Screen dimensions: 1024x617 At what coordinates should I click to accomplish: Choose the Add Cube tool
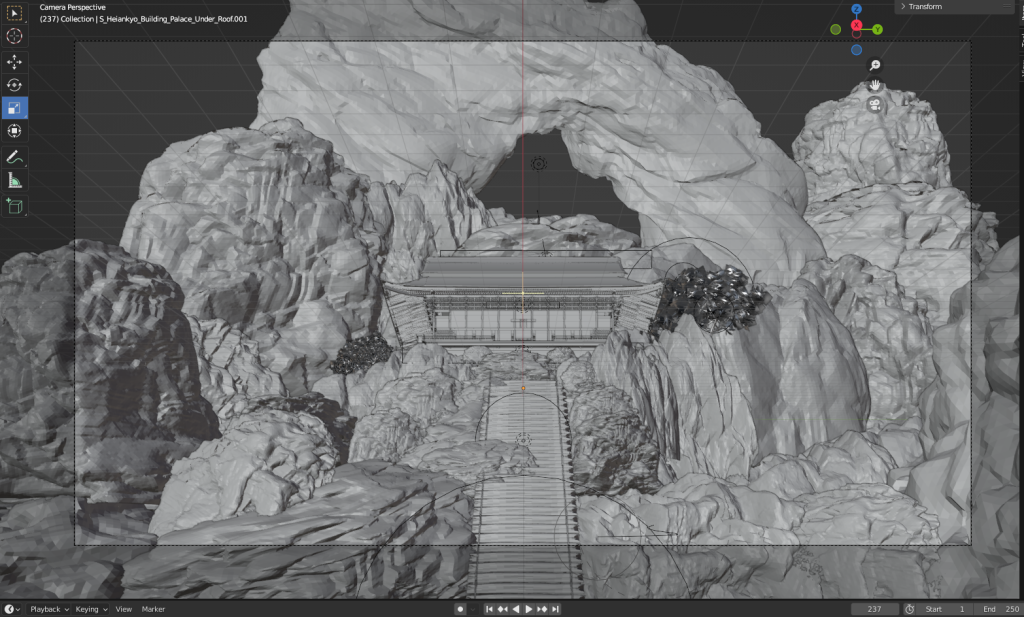tap(14, 206)
